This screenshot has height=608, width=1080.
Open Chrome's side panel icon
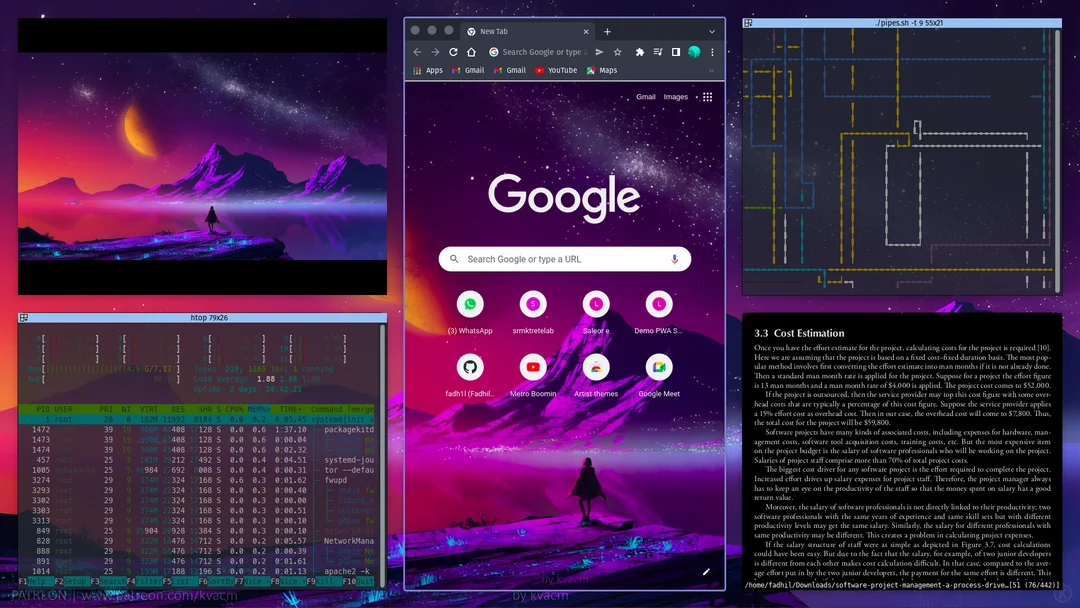pyautogui.click(x=676, y=51)
